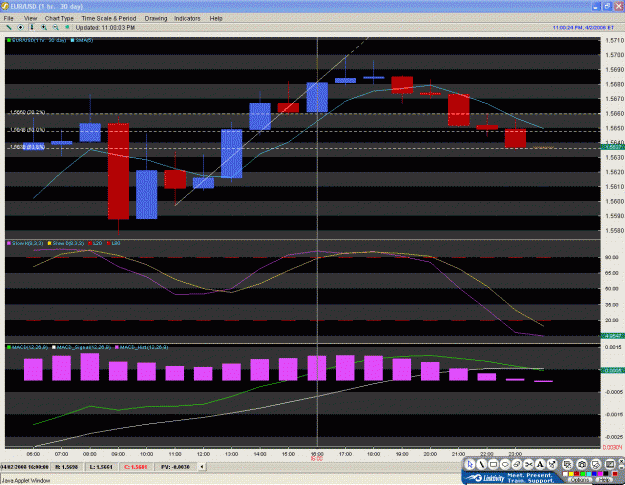Click the Linktivity screen pointer icon
This screenshot has height=485, width=625.
click(x=568, y=464)
